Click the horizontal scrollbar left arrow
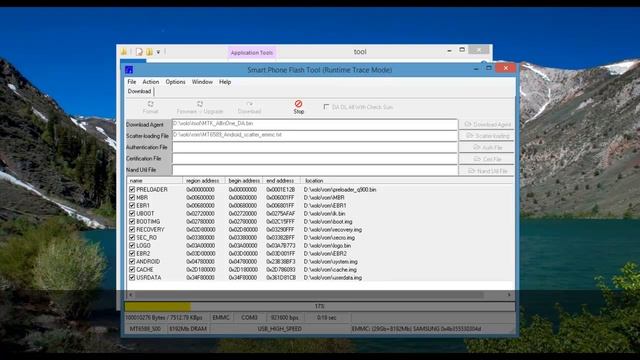 [131, 294]
